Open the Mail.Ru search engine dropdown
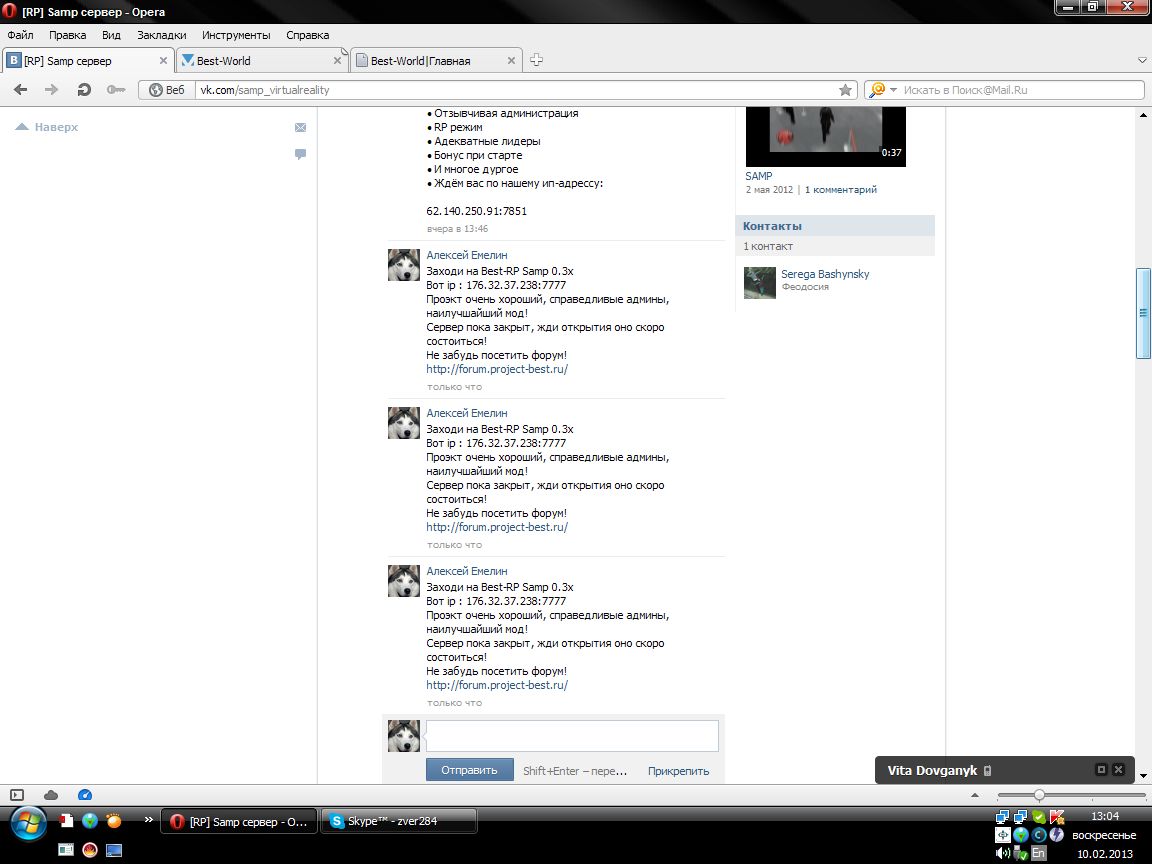 [893, 90]
